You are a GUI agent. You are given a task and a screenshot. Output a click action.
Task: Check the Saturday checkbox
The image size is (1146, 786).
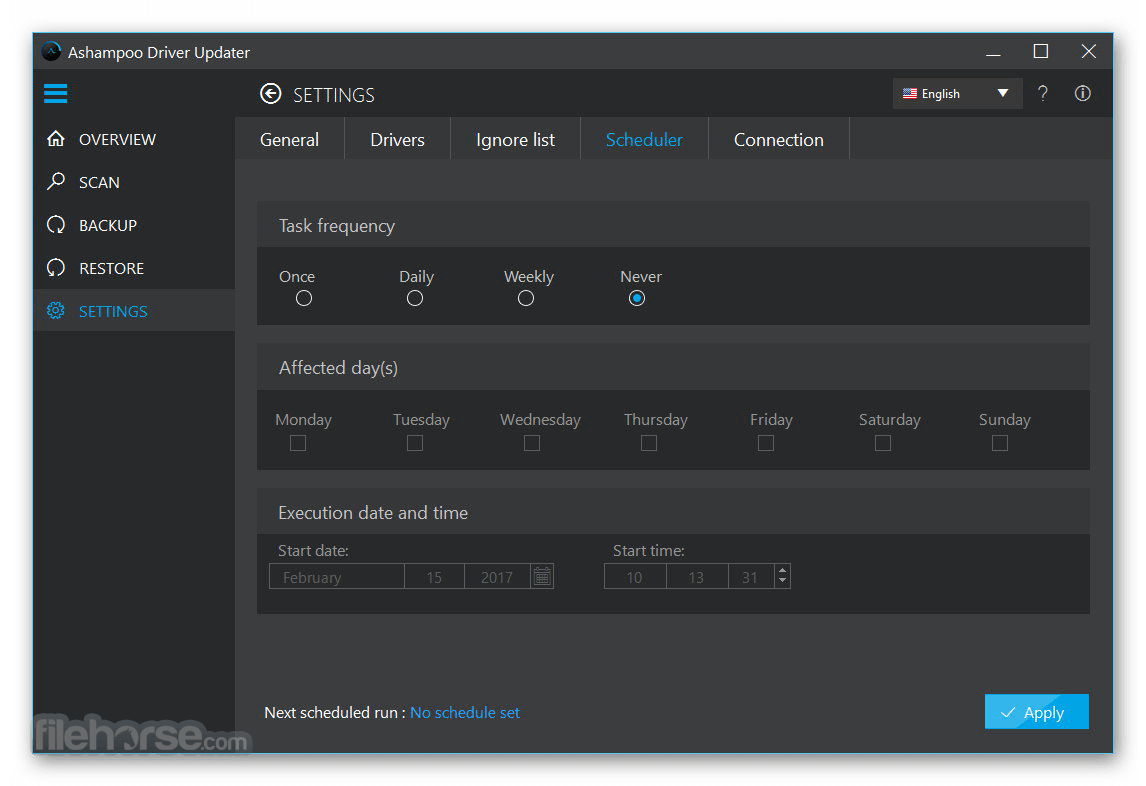[882, 443]
